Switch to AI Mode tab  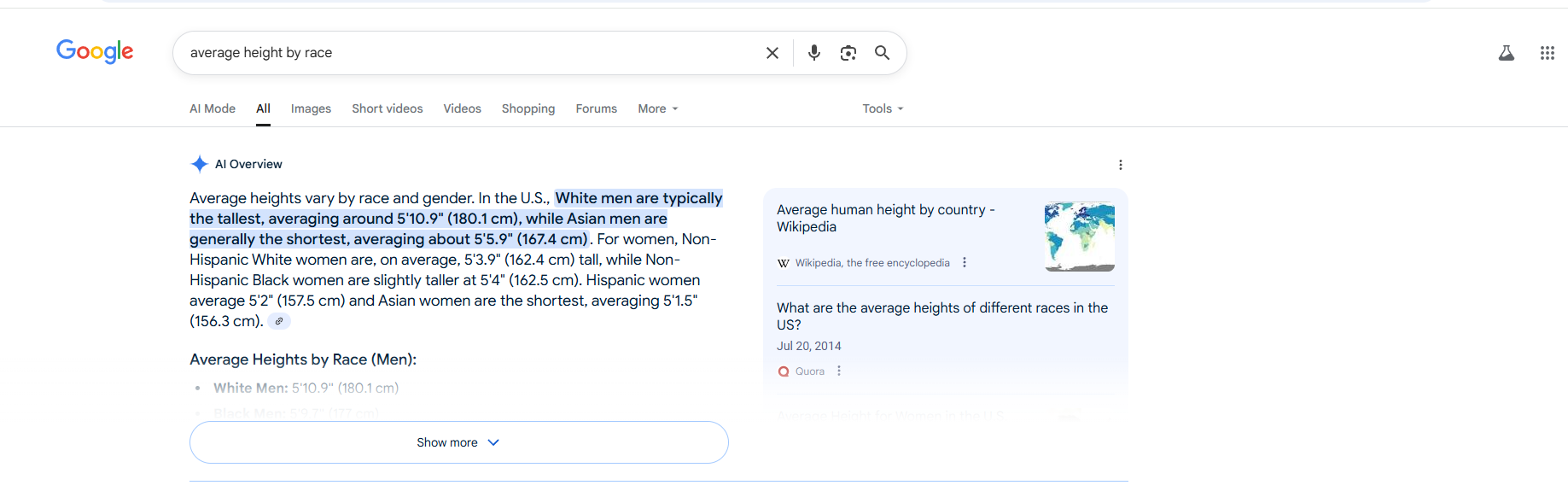coord(213,108)
